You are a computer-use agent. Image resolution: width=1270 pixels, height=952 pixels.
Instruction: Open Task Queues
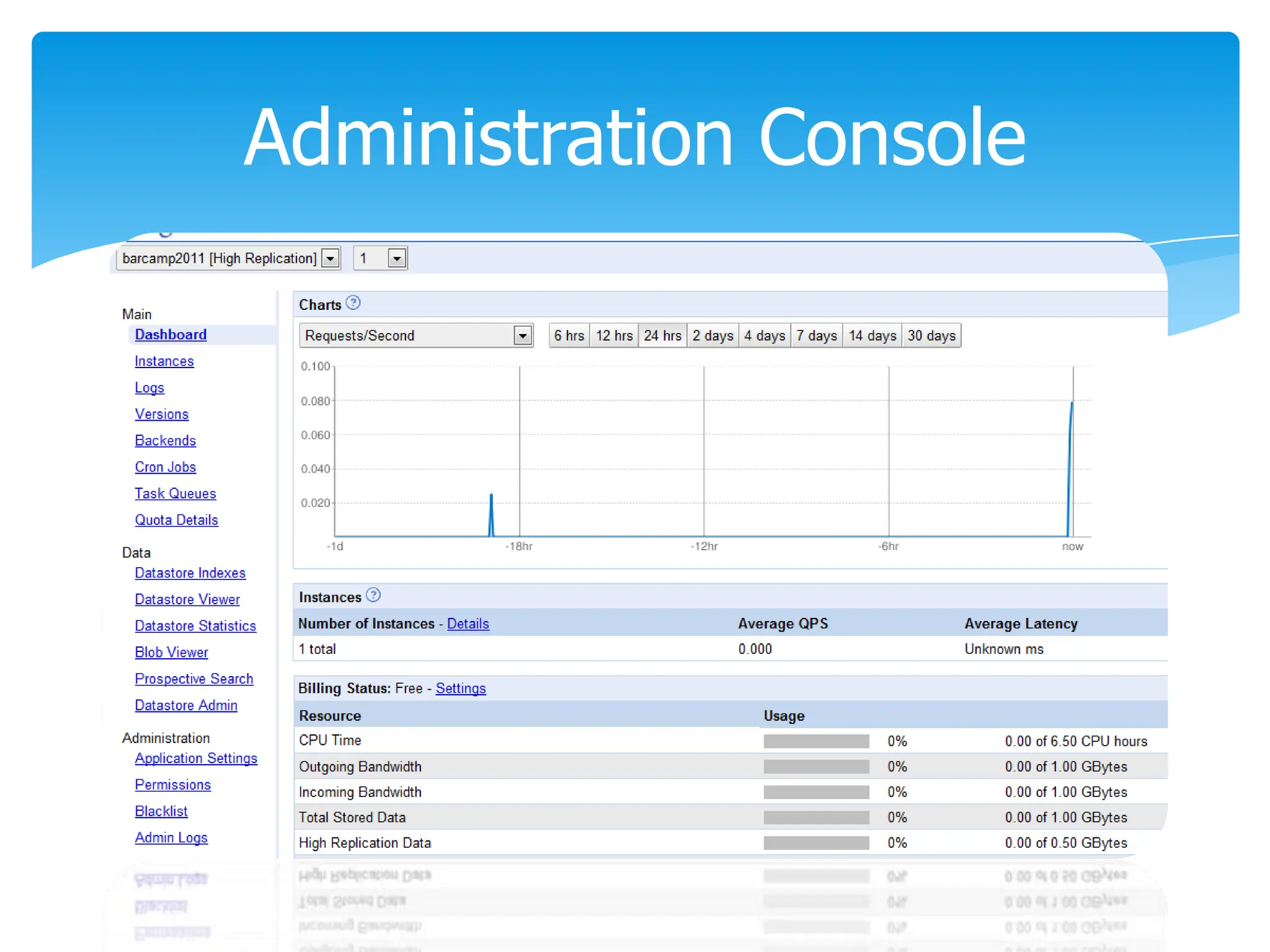point(175,494)
